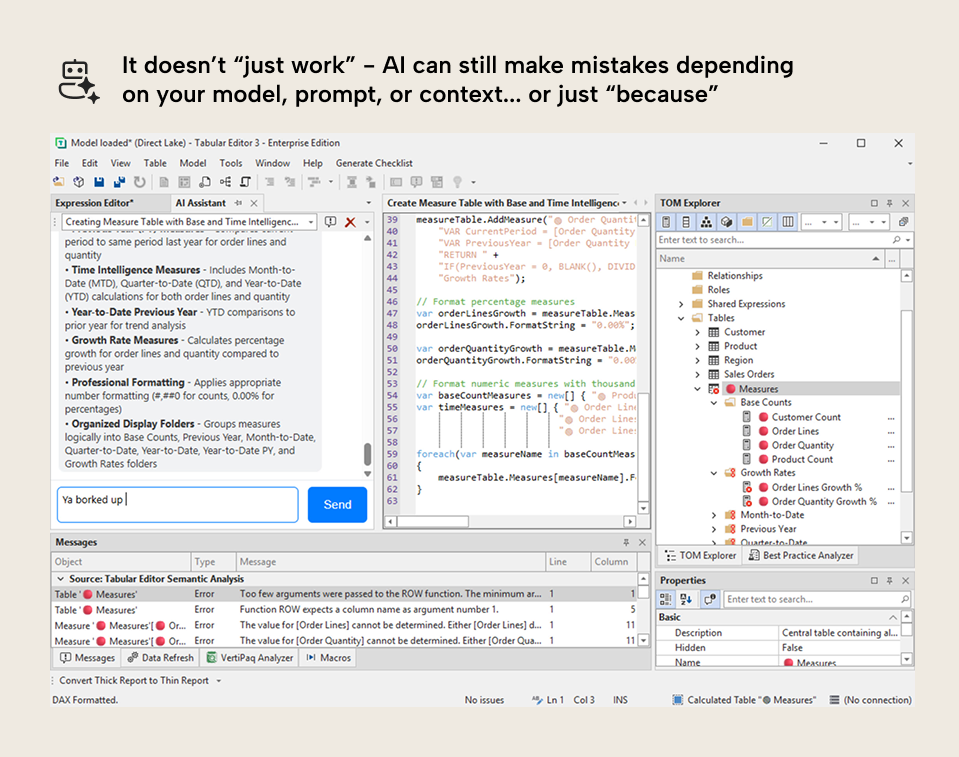Click the red X icon in AI Assistant toolbar
This screenshot has width=959, height=757.
click(350, 222)
